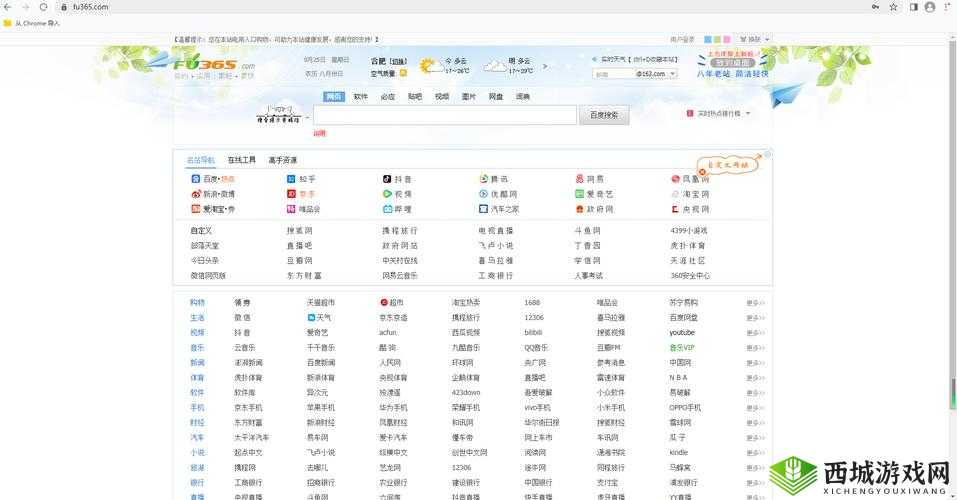This screenshot has height=500, width=957.
Task: Bookmark this page with the star icon
Action: click(894, 7)
